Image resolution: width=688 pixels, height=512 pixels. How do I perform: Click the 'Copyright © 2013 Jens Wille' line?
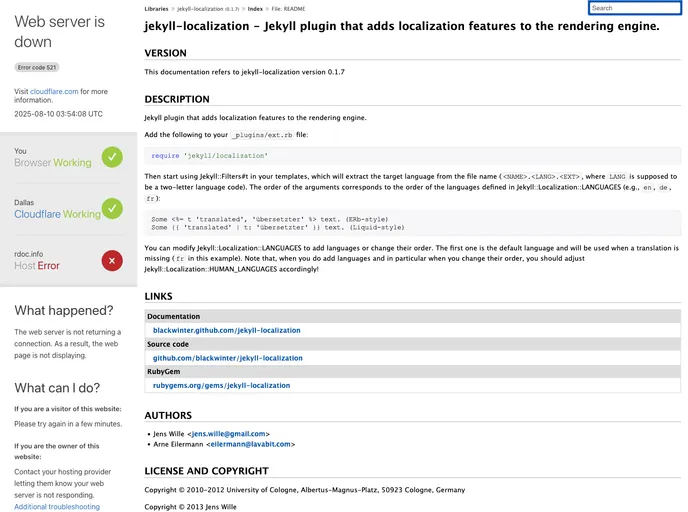point(190,507)
